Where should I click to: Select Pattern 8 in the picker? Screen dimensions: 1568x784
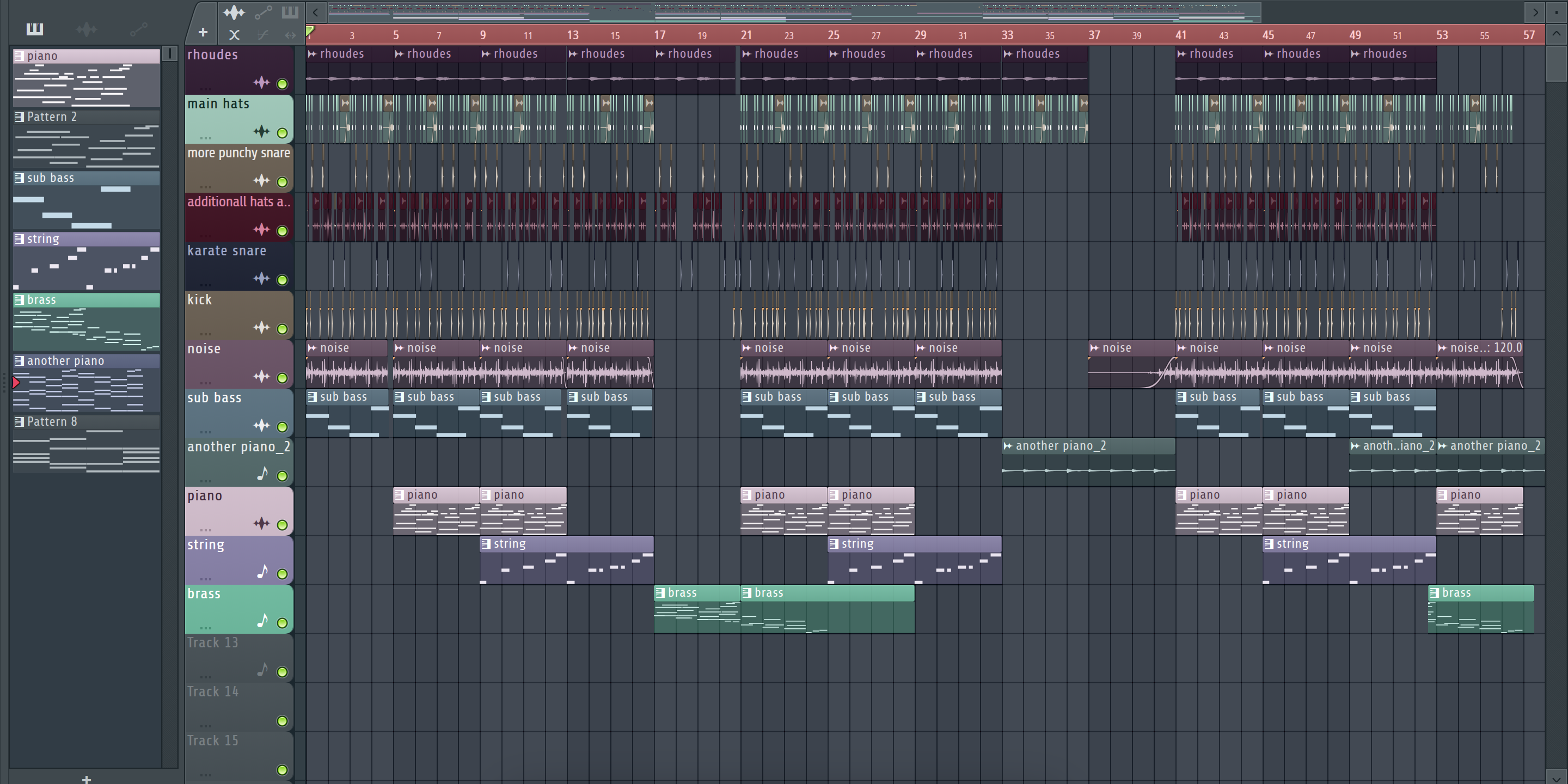point(87,443)
